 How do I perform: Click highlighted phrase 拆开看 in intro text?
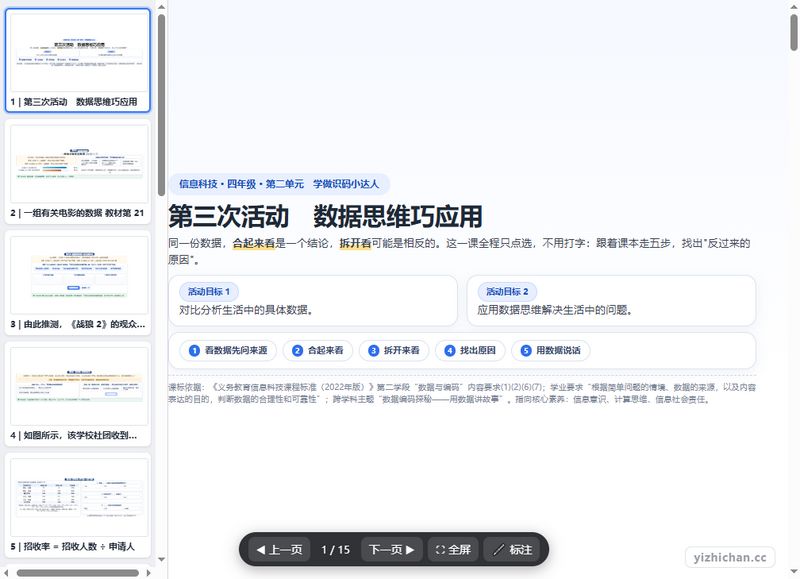point(355,243)
